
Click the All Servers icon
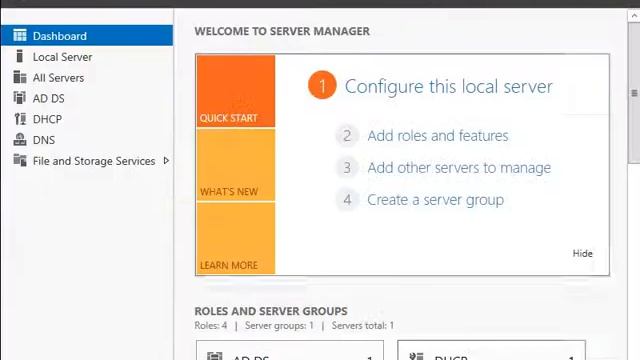coord(20,77)
